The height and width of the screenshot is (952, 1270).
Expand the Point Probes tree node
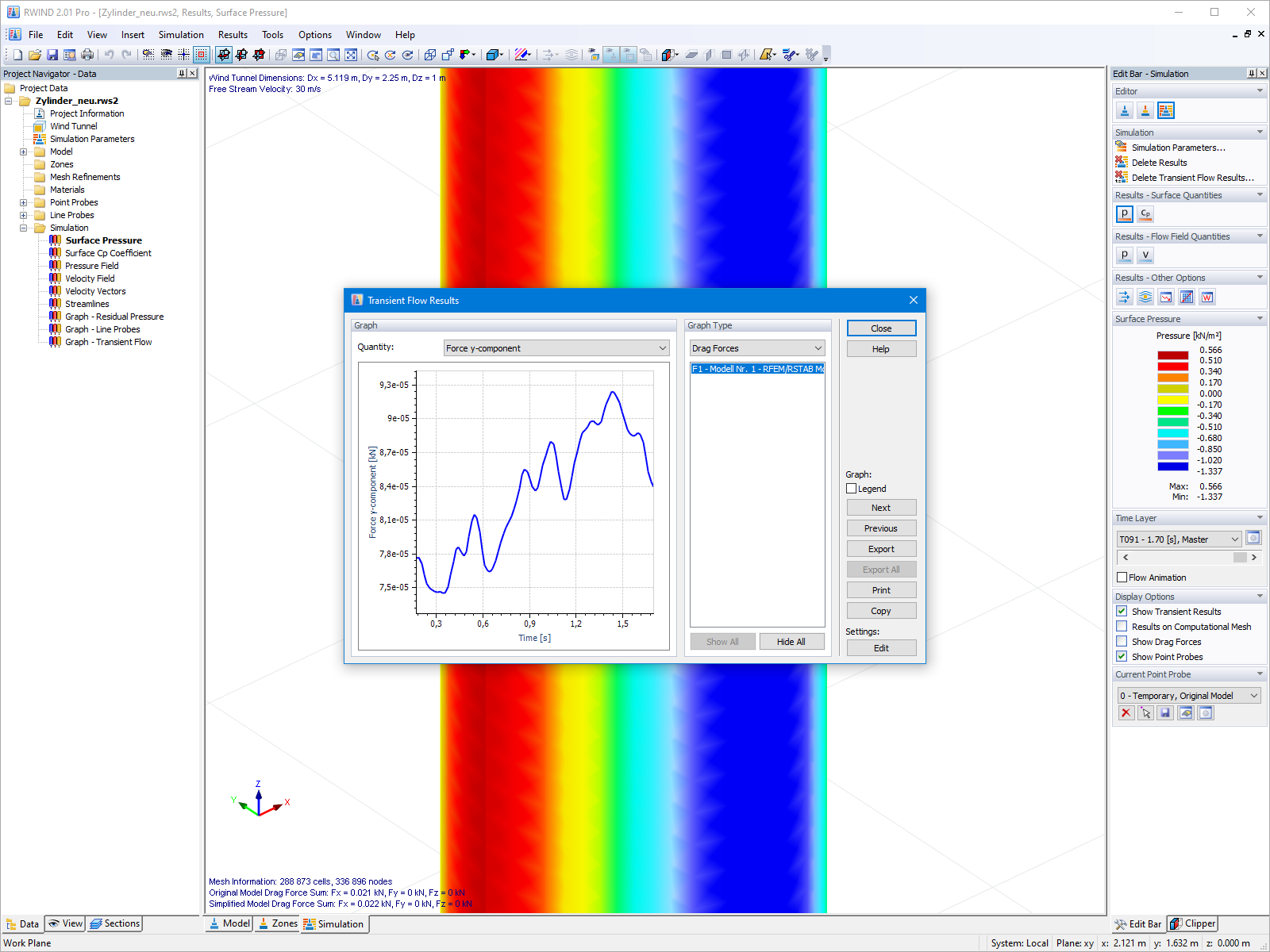23,202
